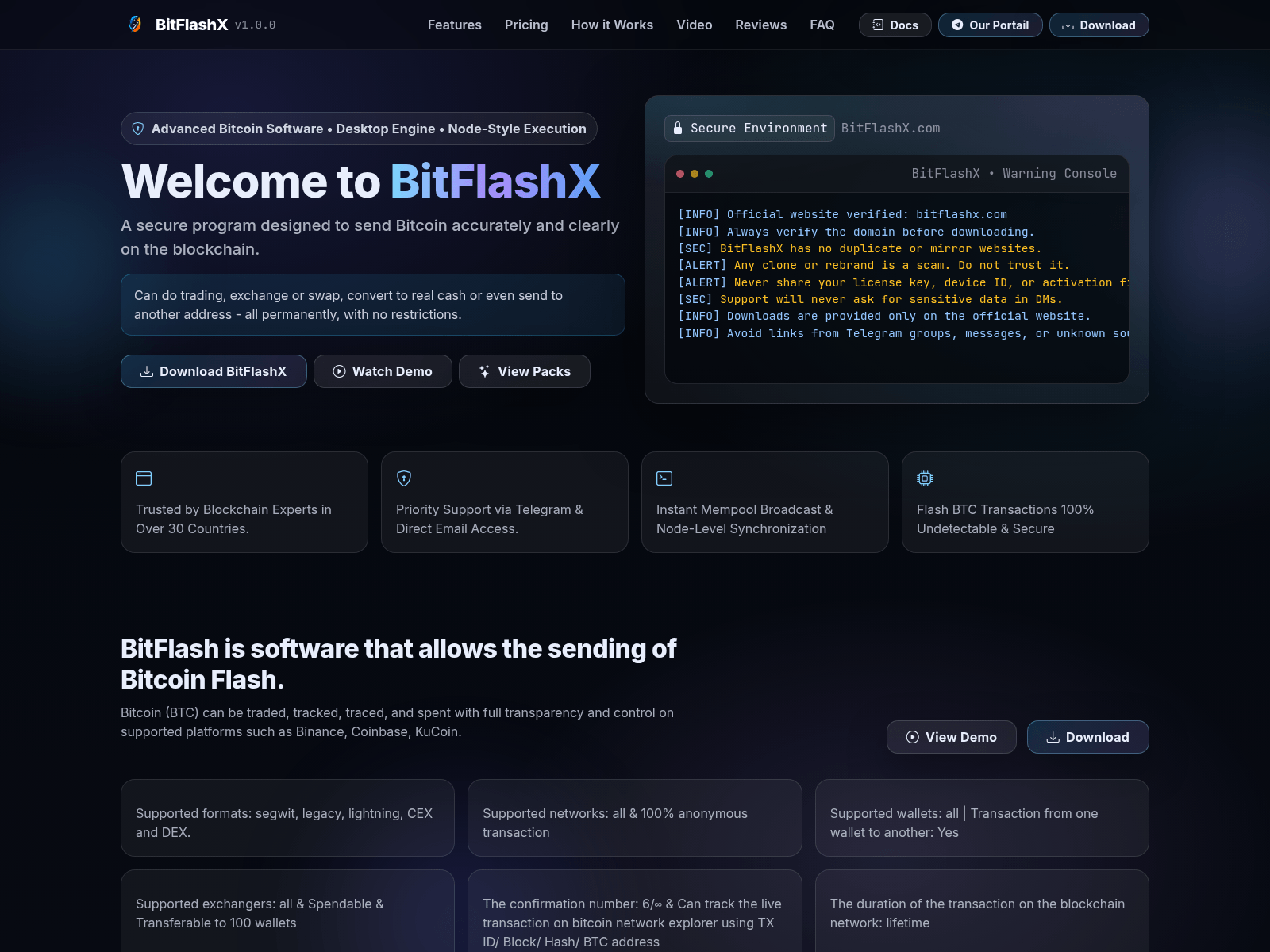
Task: Click the 'duration of the transaction' card
Action: [982, 912]
